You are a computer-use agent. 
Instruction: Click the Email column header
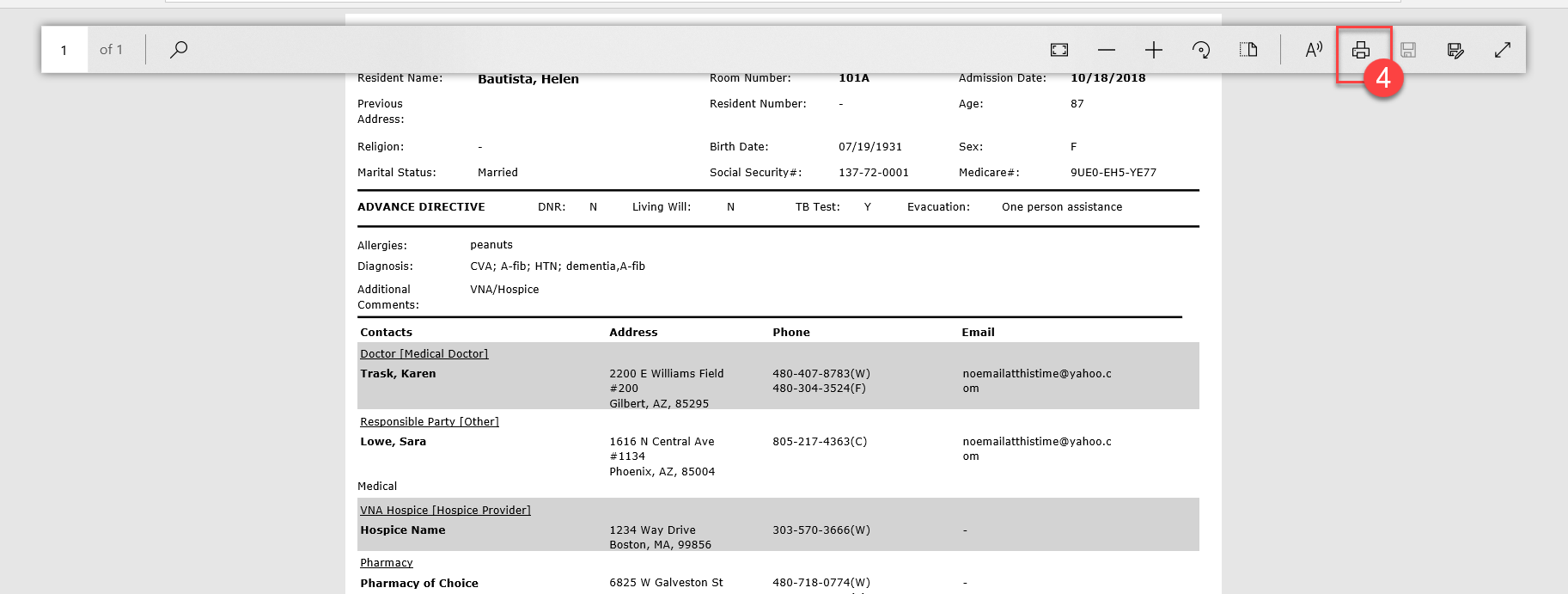pos(978,332)
